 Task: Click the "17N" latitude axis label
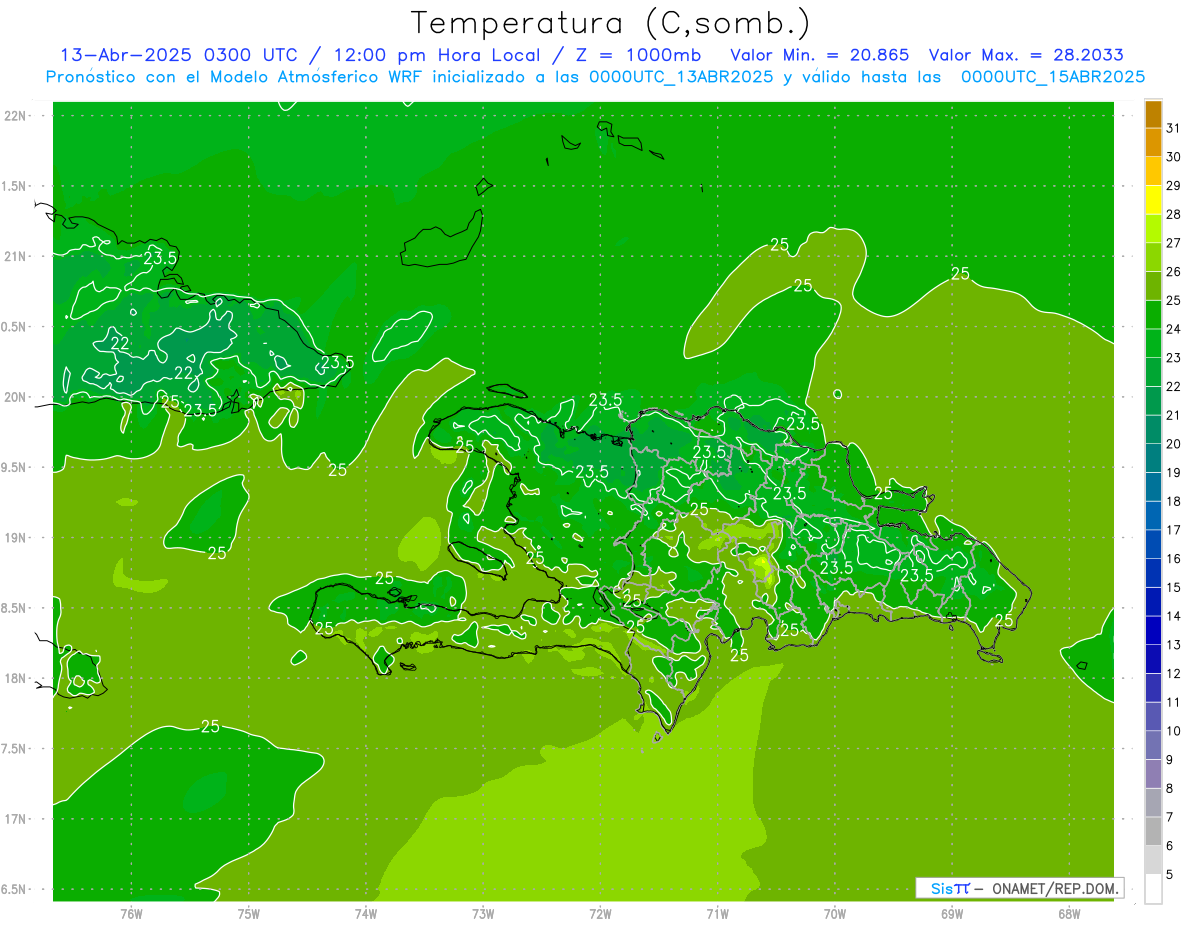pos(16,819)
